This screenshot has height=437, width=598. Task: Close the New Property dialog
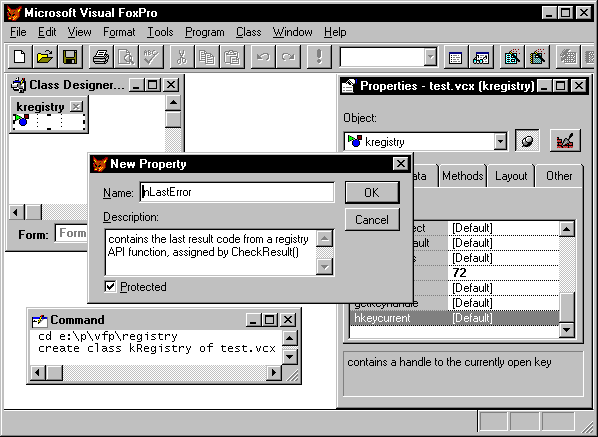(x=400, y=164)
